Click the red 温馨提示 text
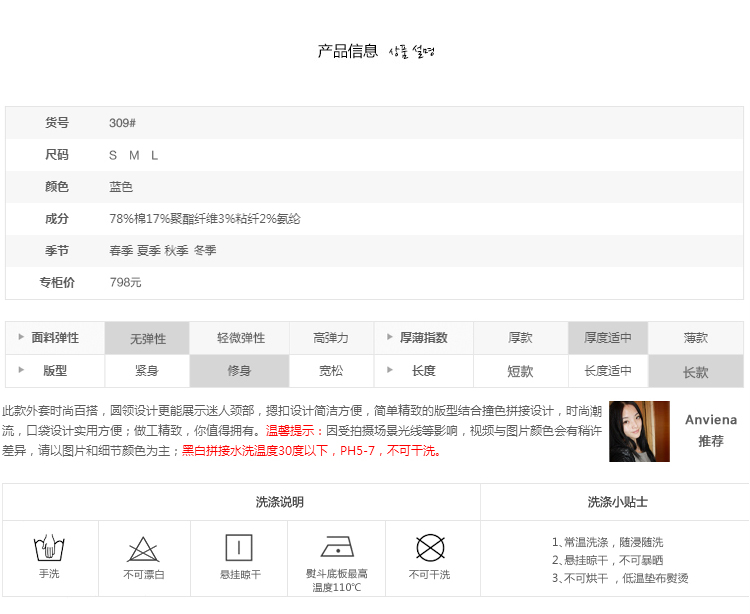Viewport: 750px width, 614px height. [295, 430]
